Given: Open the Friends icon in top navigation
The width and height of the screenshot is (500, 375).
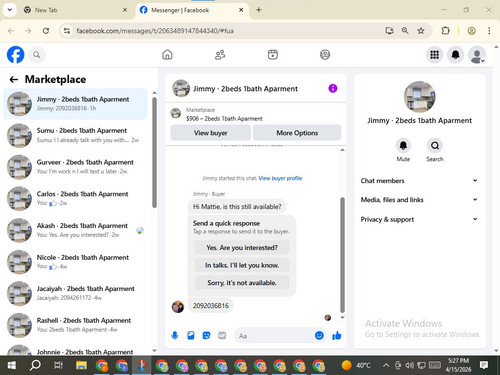Looking at the screenshot, I should click(x=220, y=55).
